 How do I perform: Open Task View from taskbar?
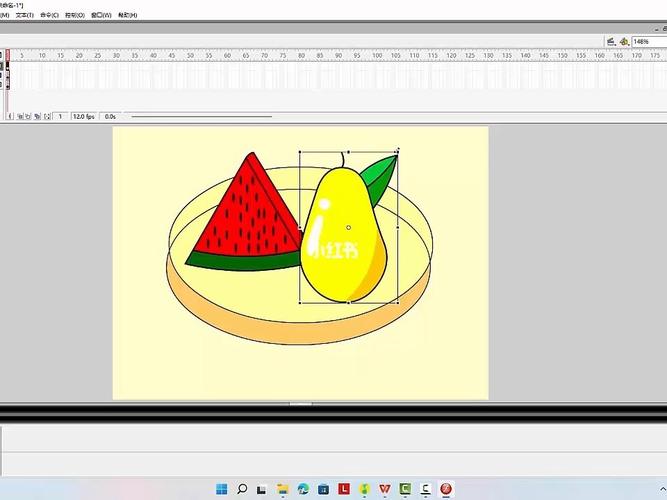[261, 489]
